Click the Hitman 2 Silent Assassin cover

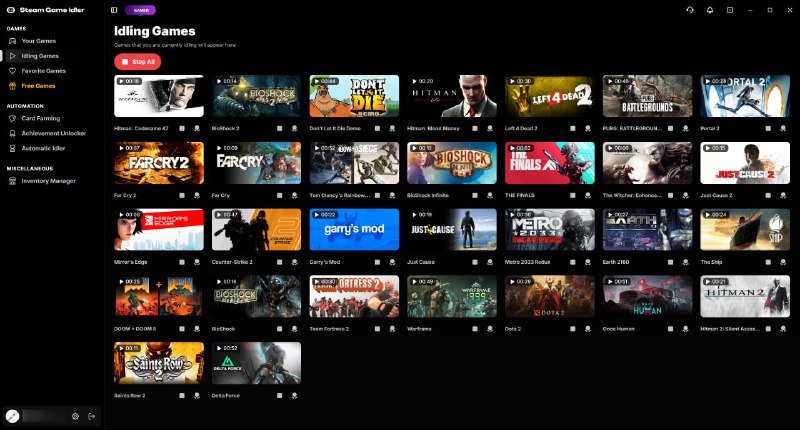(745, 296)
